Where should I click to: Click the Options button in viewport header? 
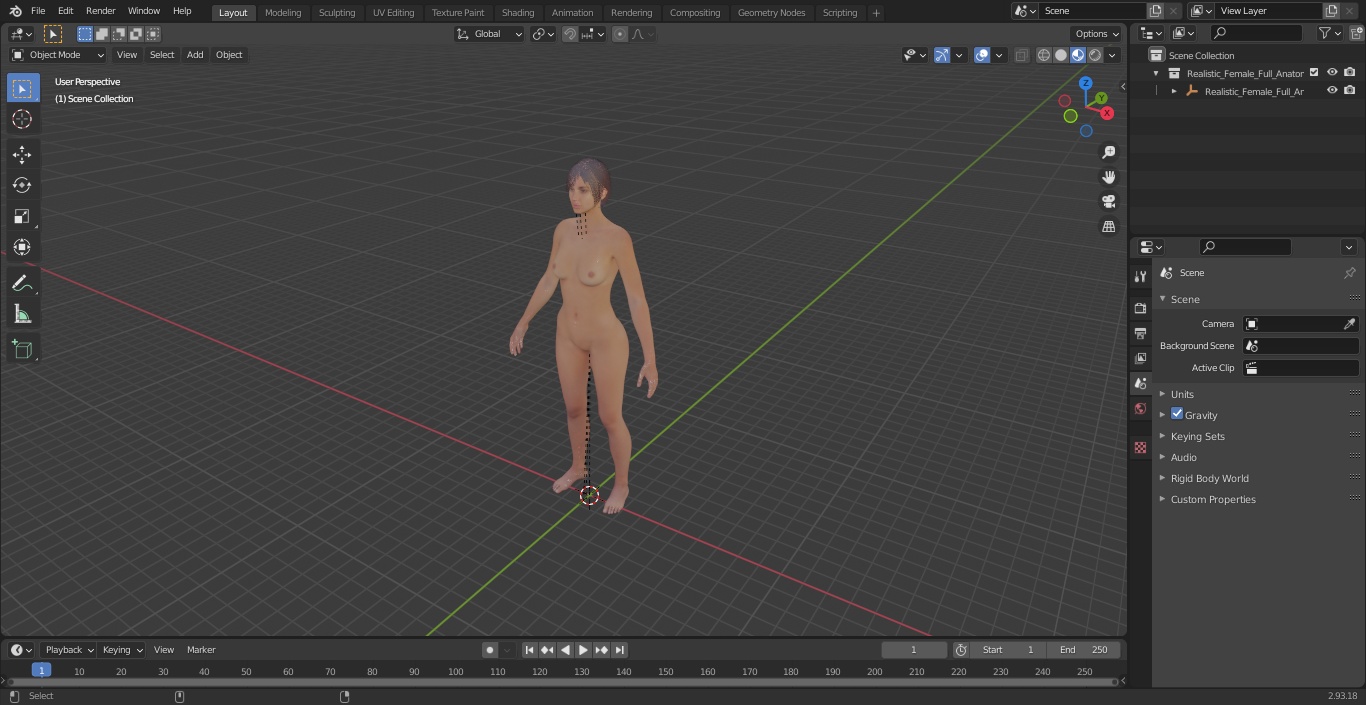click(x=1097, y=34)
